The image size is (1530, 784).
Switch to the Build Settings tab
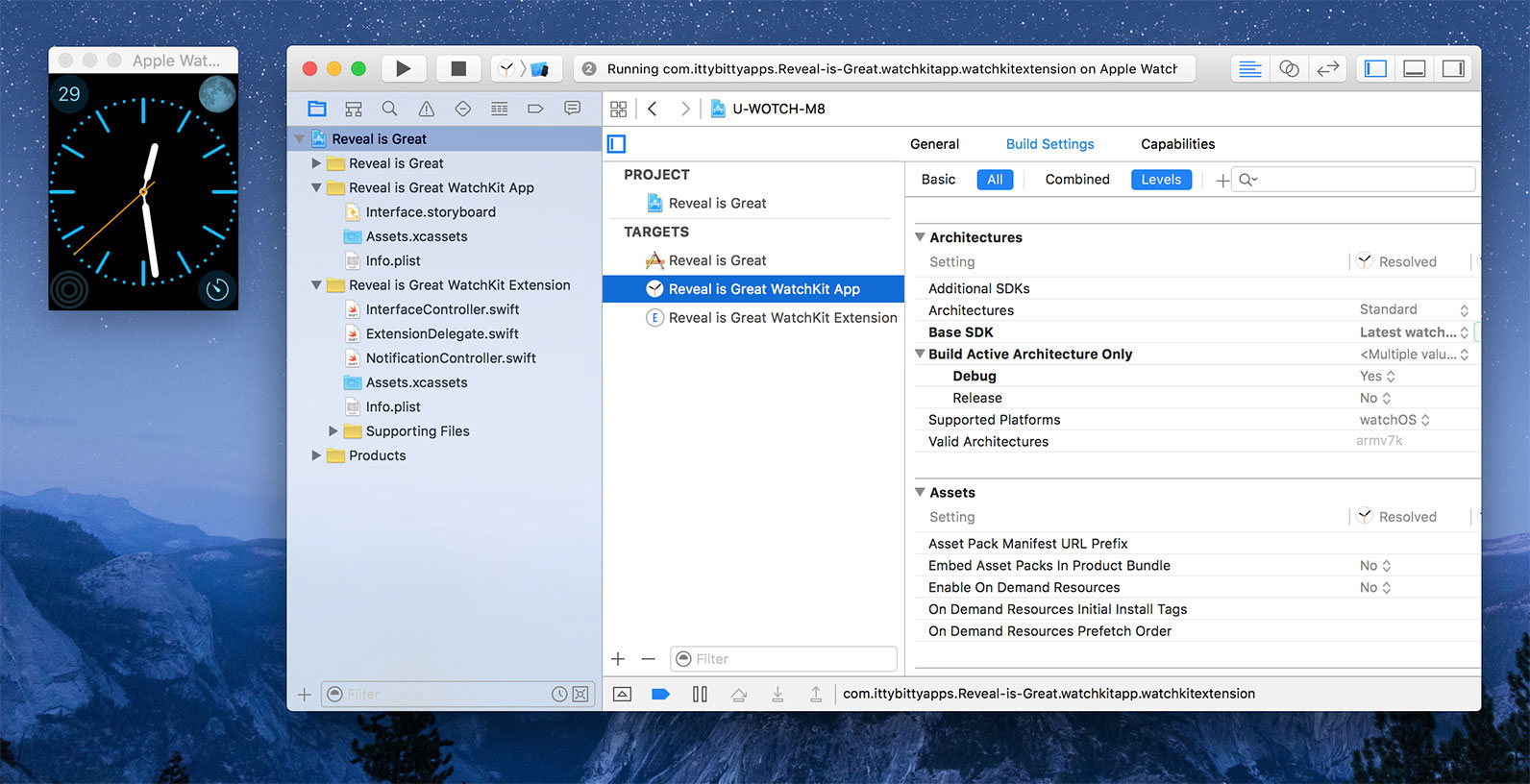(x=1049, y=144)
